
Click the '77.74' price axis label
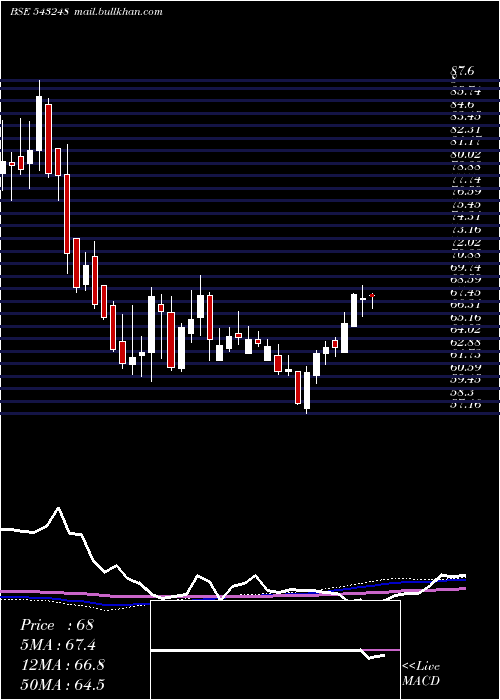pyautogui.click(x=466, y=180)
